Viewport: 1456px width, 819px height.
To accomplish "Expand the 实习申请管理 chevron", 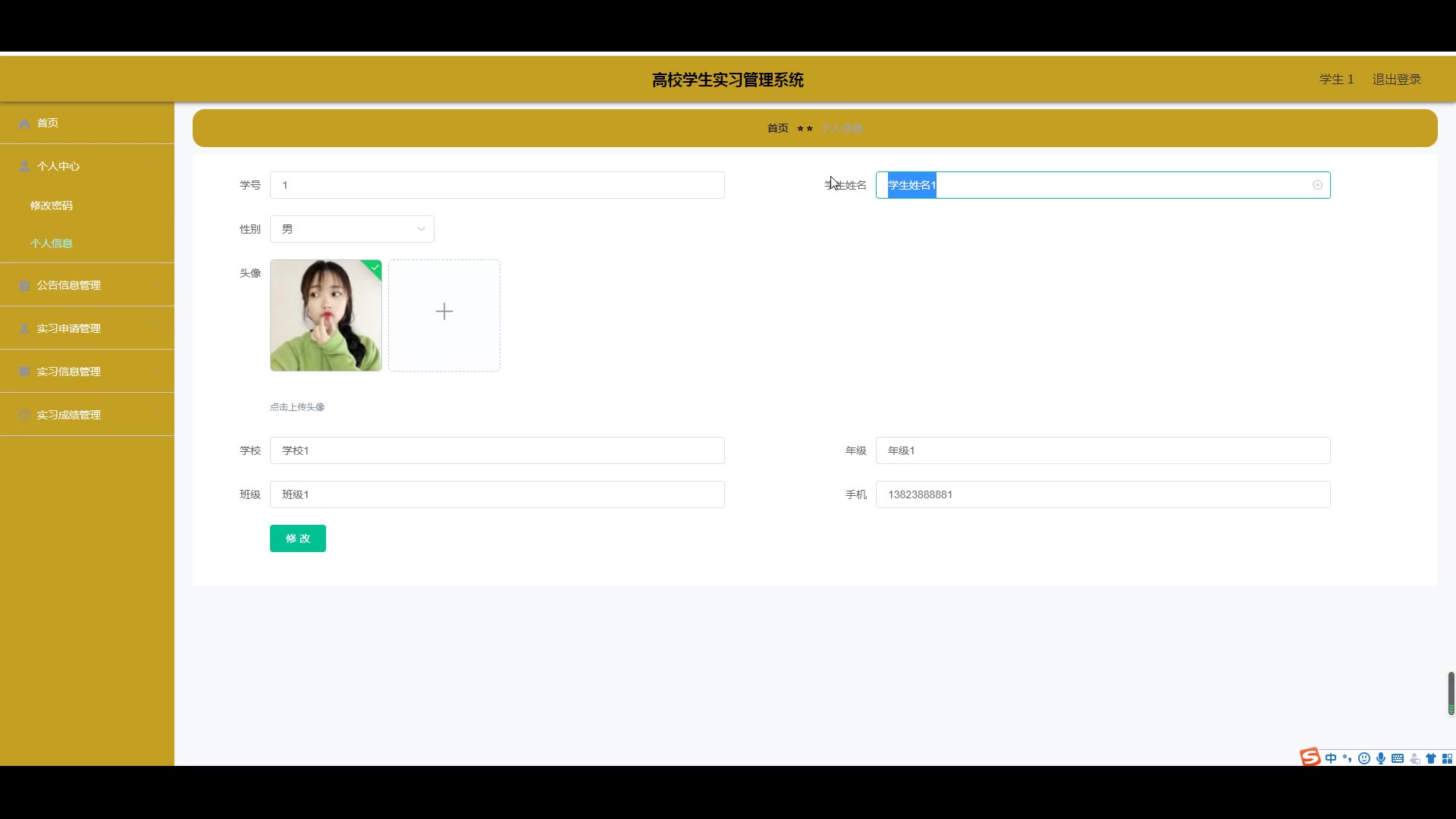I will (x=155, y=328).
